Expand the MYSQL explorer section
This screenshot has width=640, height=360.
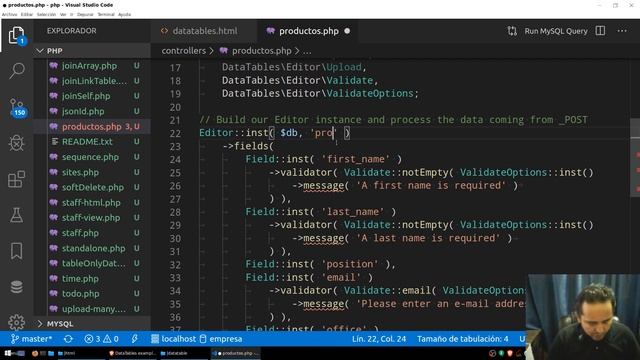[92, 324]
